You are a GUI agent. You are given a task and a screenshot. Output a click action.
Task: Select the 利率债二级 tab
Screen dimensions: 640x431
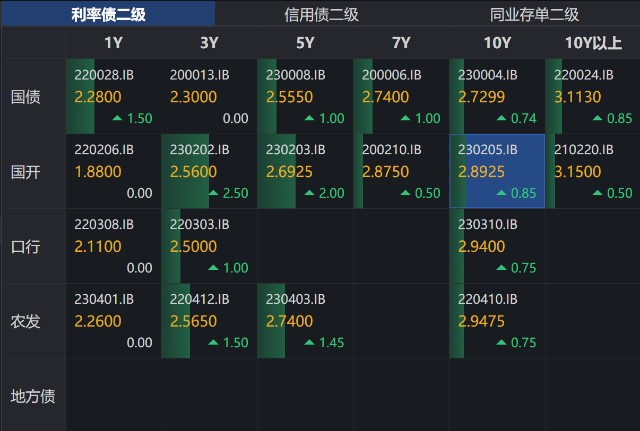pos(107,14)
